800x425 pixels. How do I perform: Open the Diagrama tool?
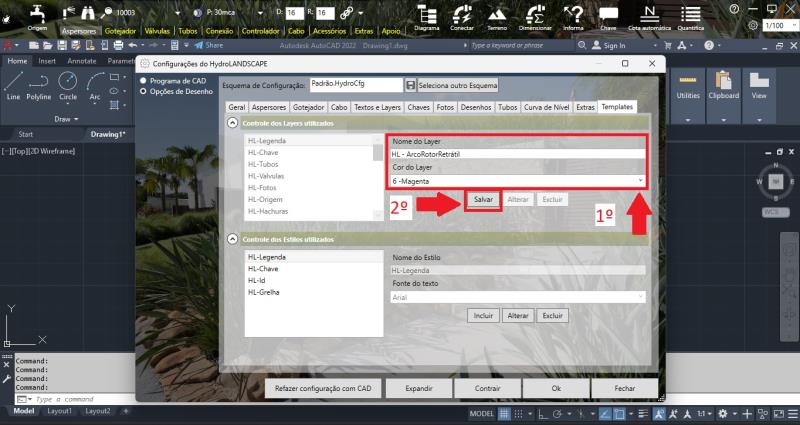[427, 17]
